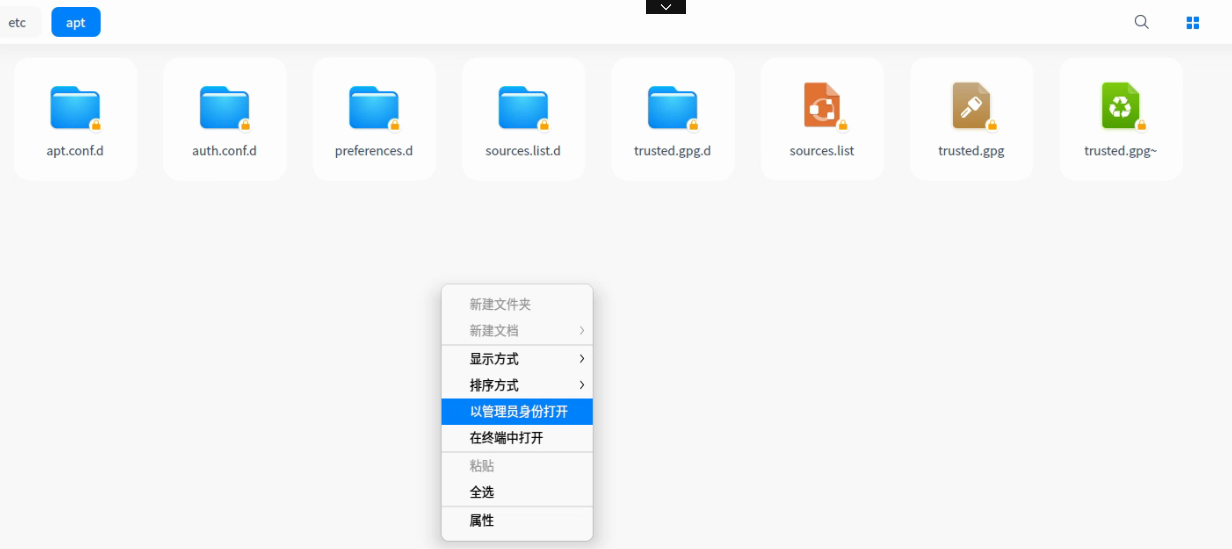Expand the 排序方式 submenu

click(x=517, y=385)
